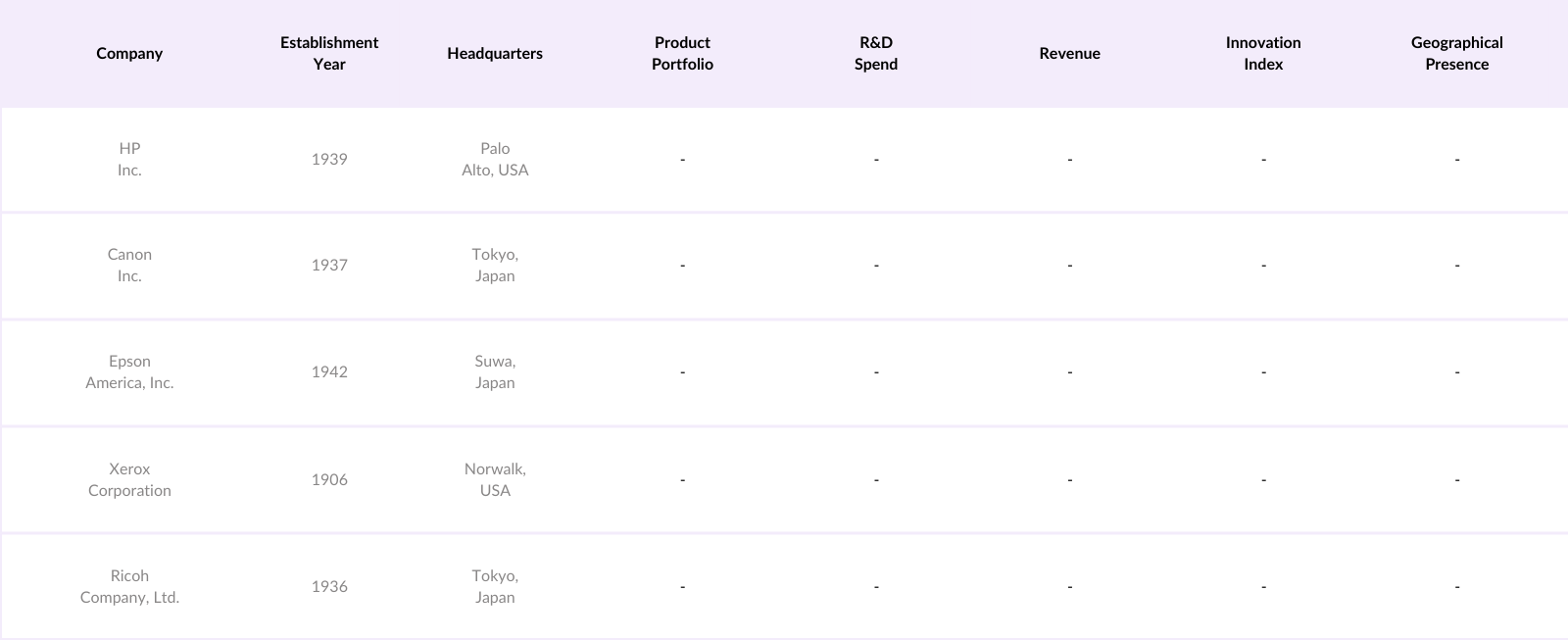Select the Innovation Index header
This screenshot has height=640, width=1568.
[x=1263, y=54]
